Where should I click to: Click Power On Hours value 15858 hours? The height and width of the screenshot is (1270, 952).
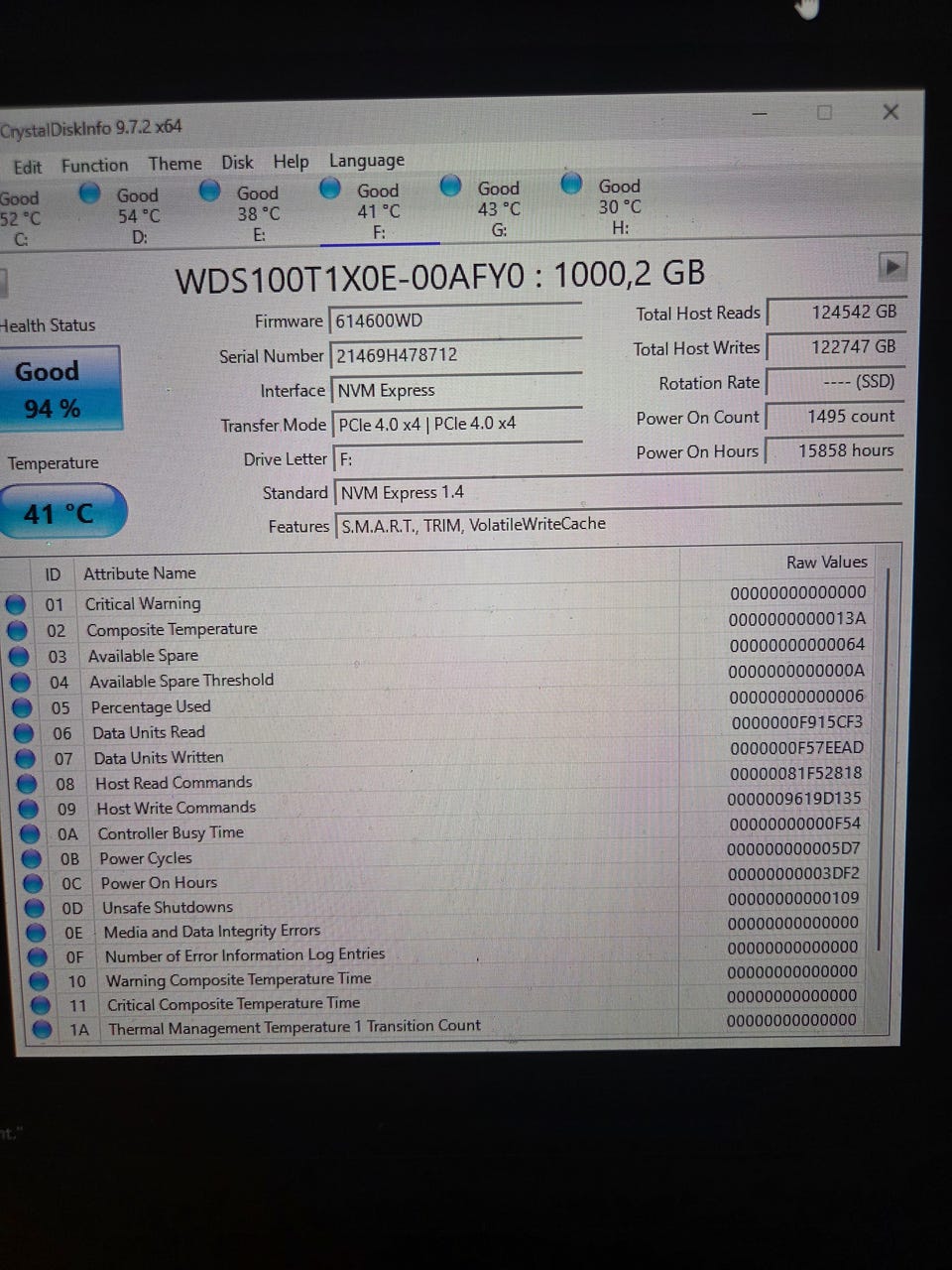coord(835,450)
